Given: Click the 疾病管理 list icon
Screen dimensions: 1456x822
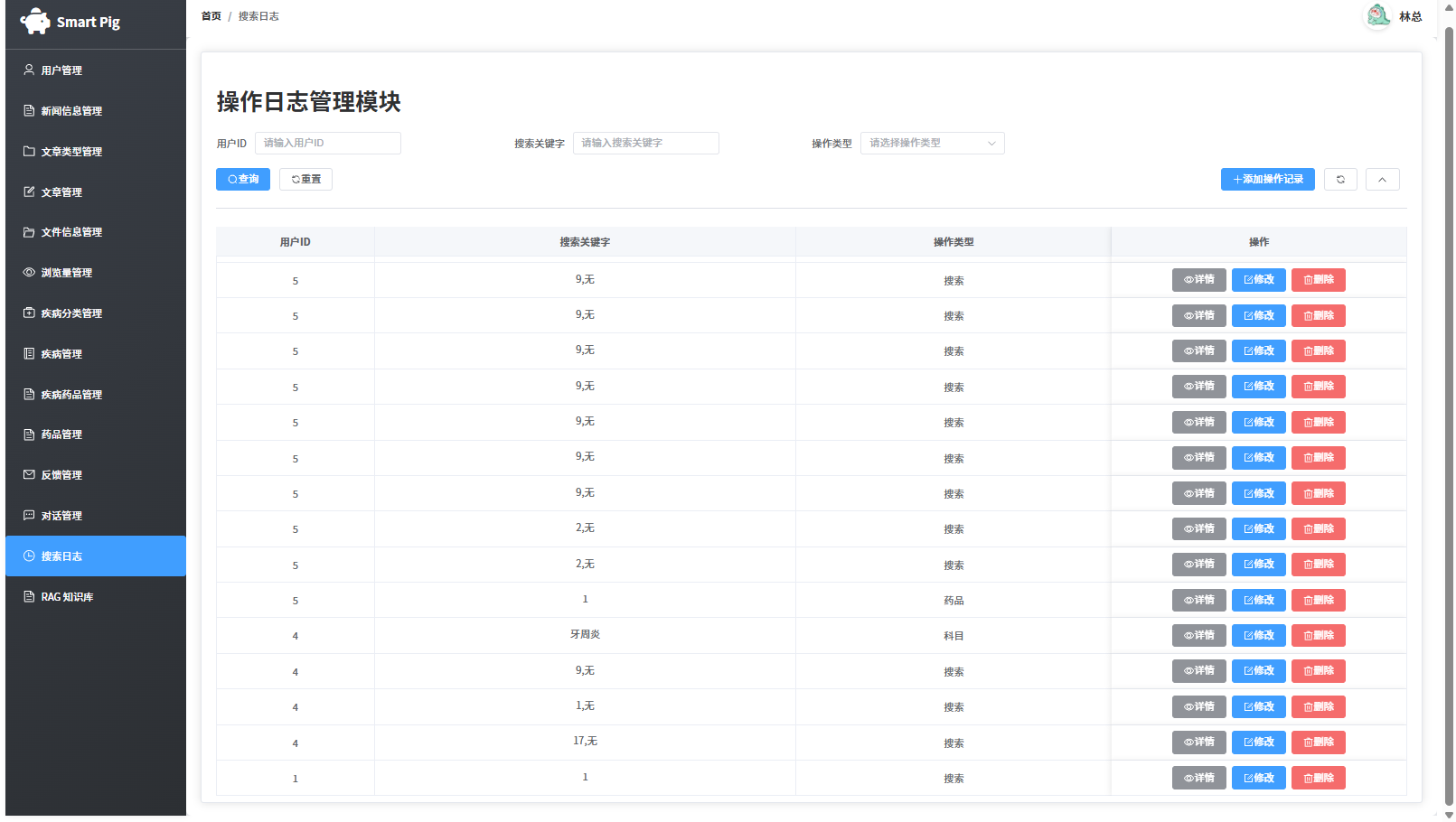Looking at the screenshot, I should (x=29, y=354).
